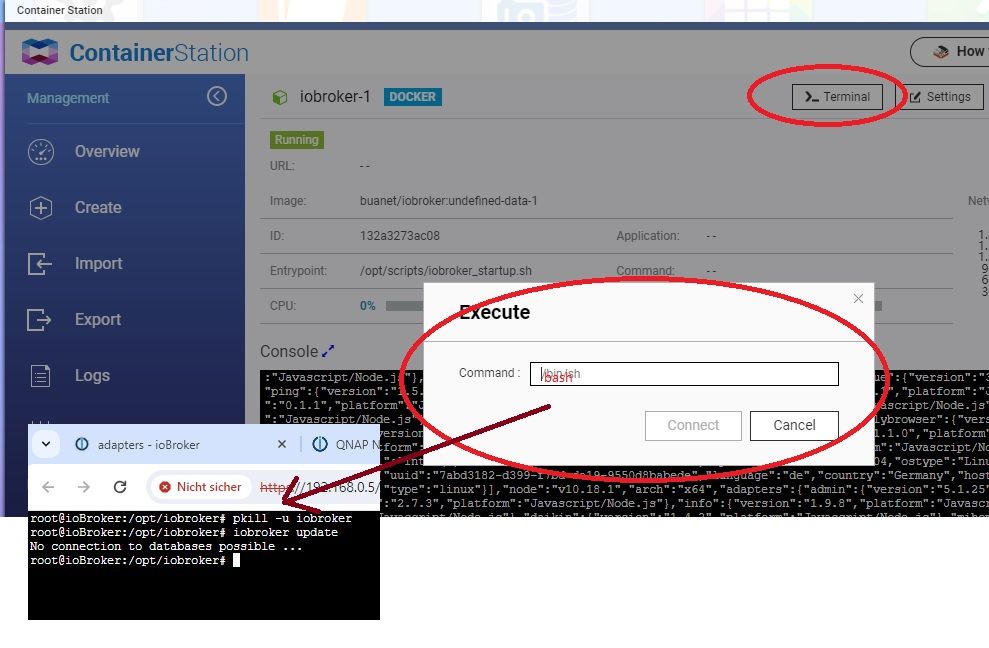This screenshot has height=648, width=989.
Task: Click the browser address bar URL
Action: tap(319, 487)
